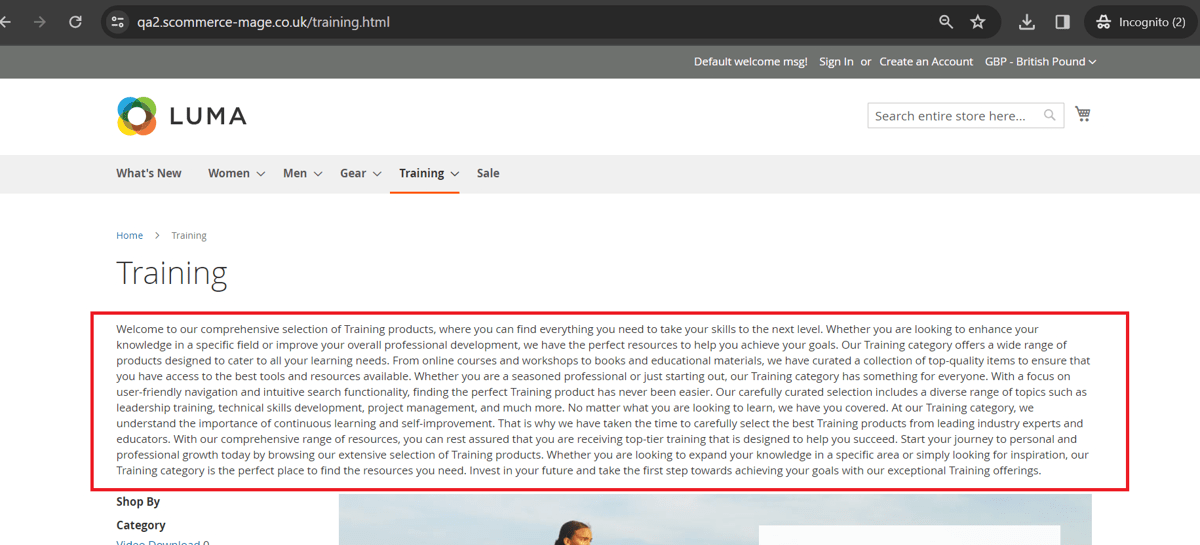Screen dimensions: 1200x545
Task: Reload the page with the refresh icon
Action: click(x=75, y=22)
